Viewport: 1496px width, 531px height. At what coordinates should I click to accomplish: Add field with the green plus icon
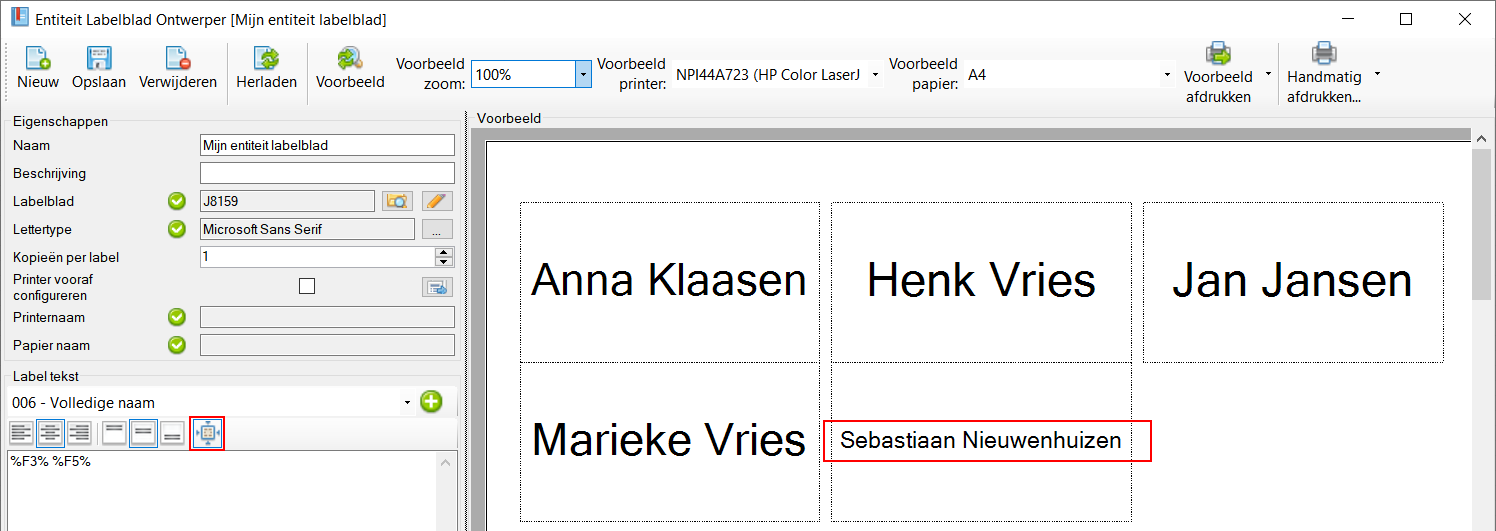431,403
